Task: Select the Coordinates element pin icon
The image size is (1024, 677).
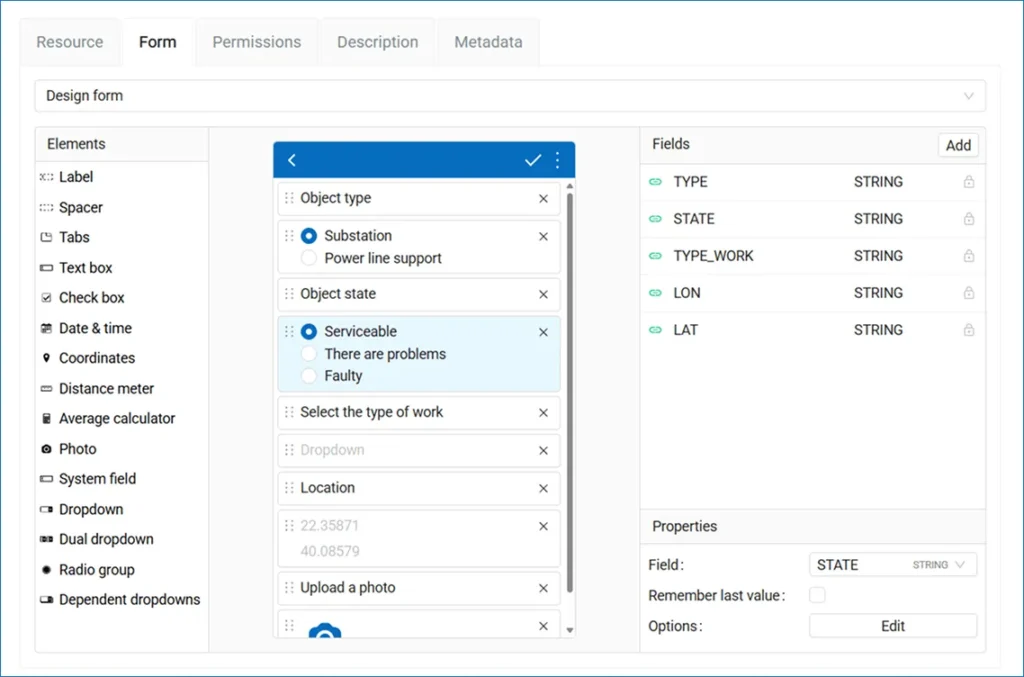Action: pos(46,358)
